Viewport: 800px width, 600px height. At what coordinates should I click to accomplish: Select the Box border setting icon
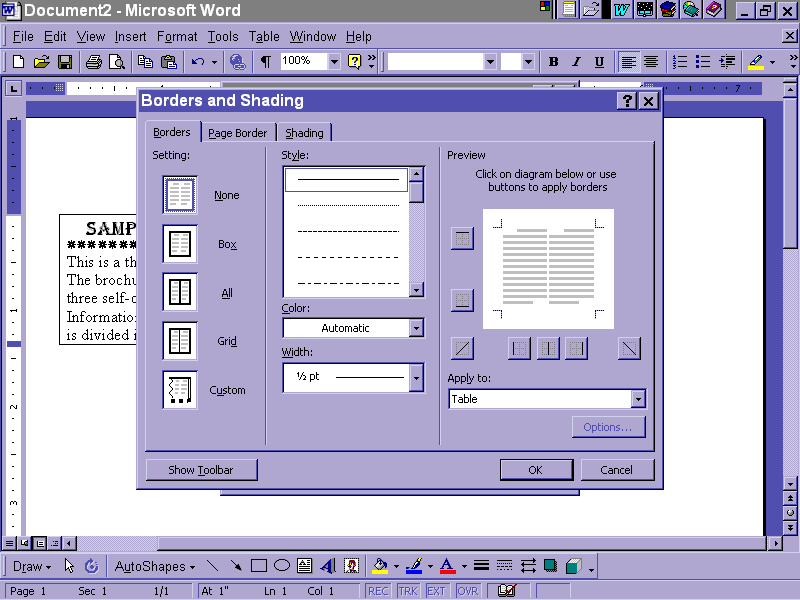click(180, 244)
